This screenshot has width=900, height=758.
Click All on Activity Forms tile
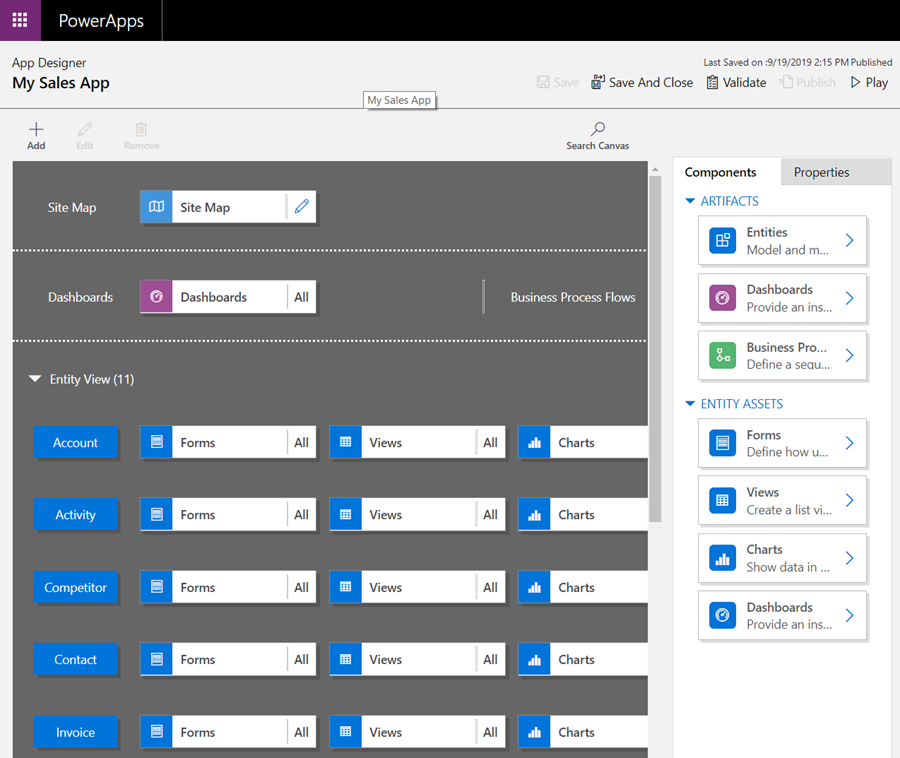[x=301, y=515]
